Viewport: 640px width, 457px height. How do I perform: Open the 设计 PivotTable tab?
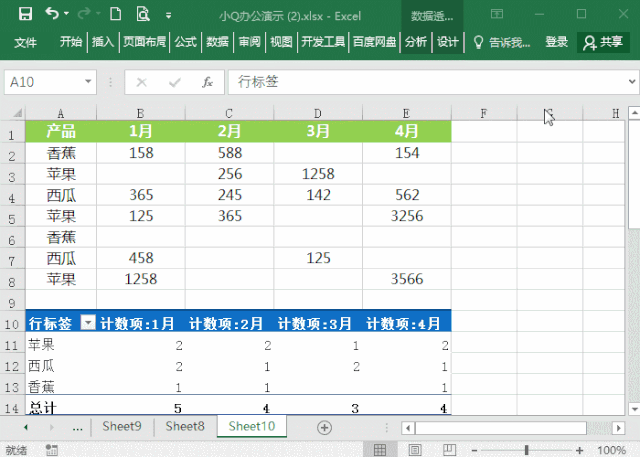click(447, 42)
